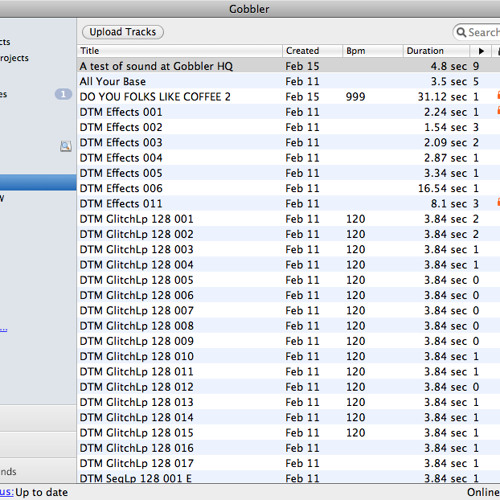Select track DTM GlitchLp 128 005
Viewport: 500px width, 500px height.
pyautogui.click(x=288, y=280)
